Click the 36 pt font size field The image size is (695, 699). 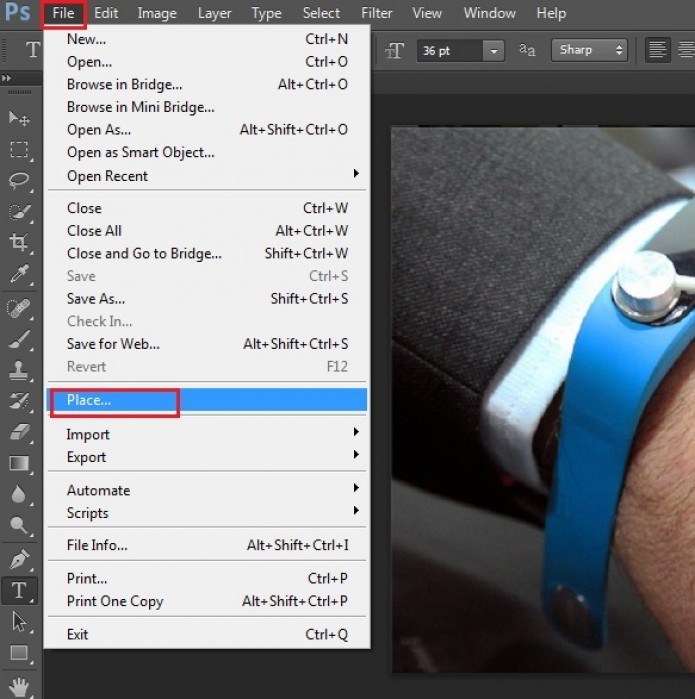[449, 51]
